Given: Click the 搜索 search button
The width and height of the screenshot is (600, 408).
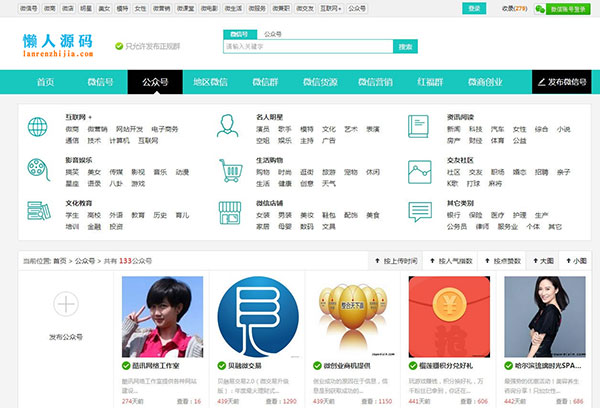Looking at the screenshot, I should coord(405,47).
